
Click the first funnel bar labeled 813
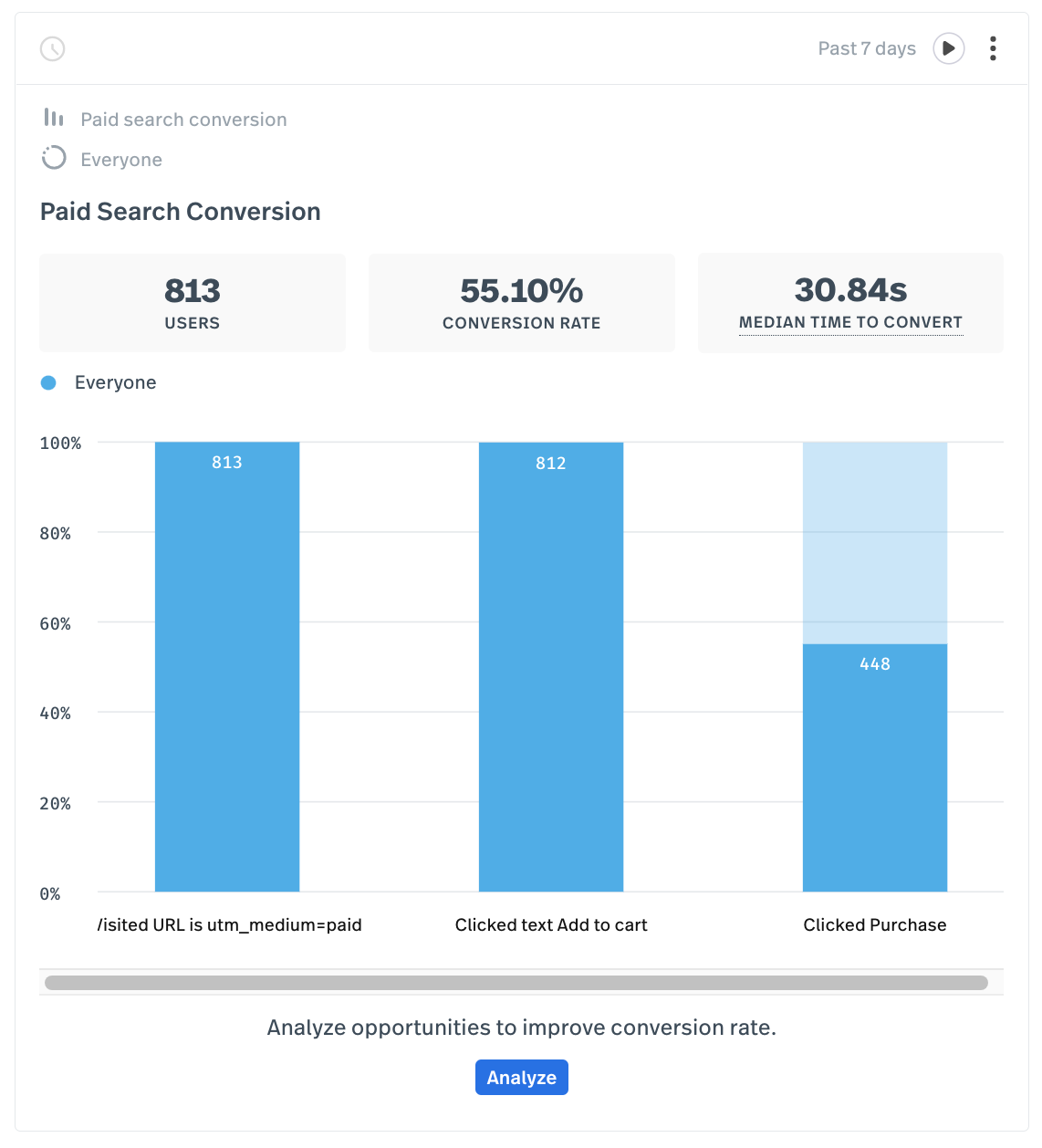coord(226,666)
